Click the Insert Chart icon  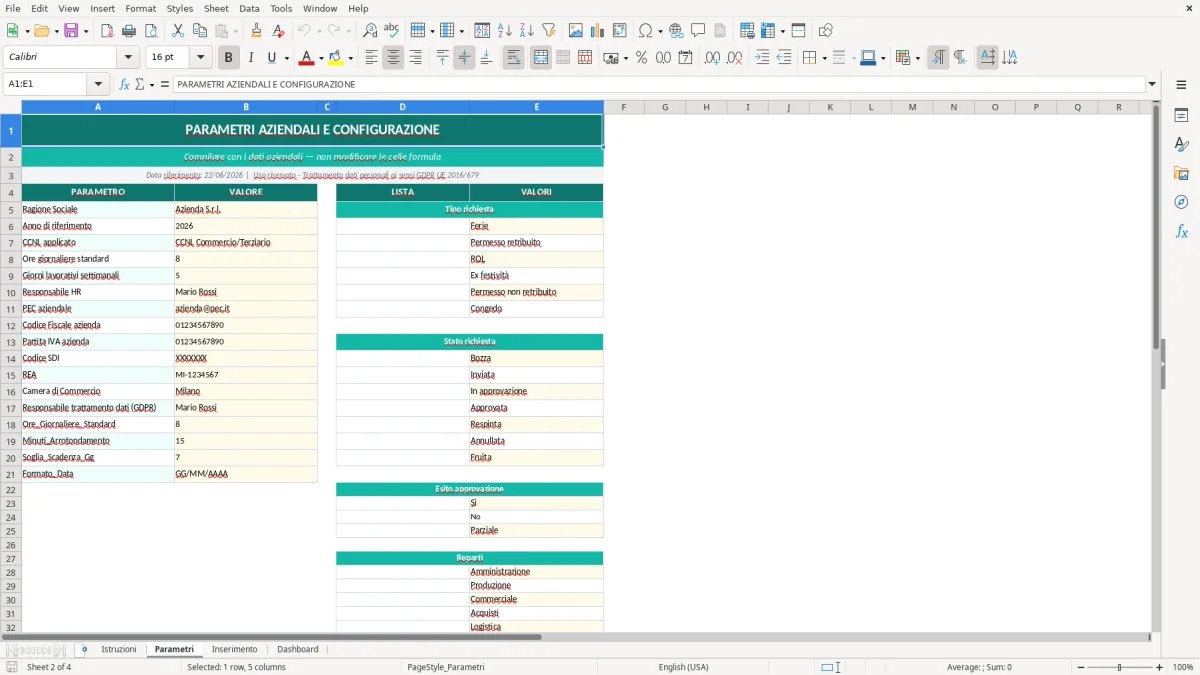598,31
